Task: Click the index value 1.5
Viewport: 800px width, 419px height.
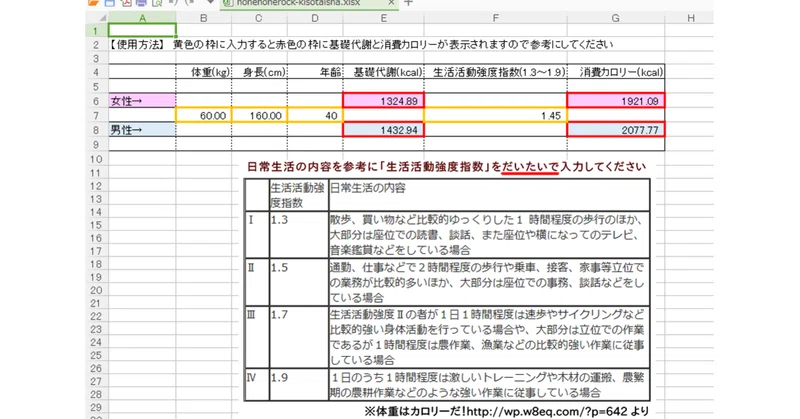Action: click(x=280, y=267)
